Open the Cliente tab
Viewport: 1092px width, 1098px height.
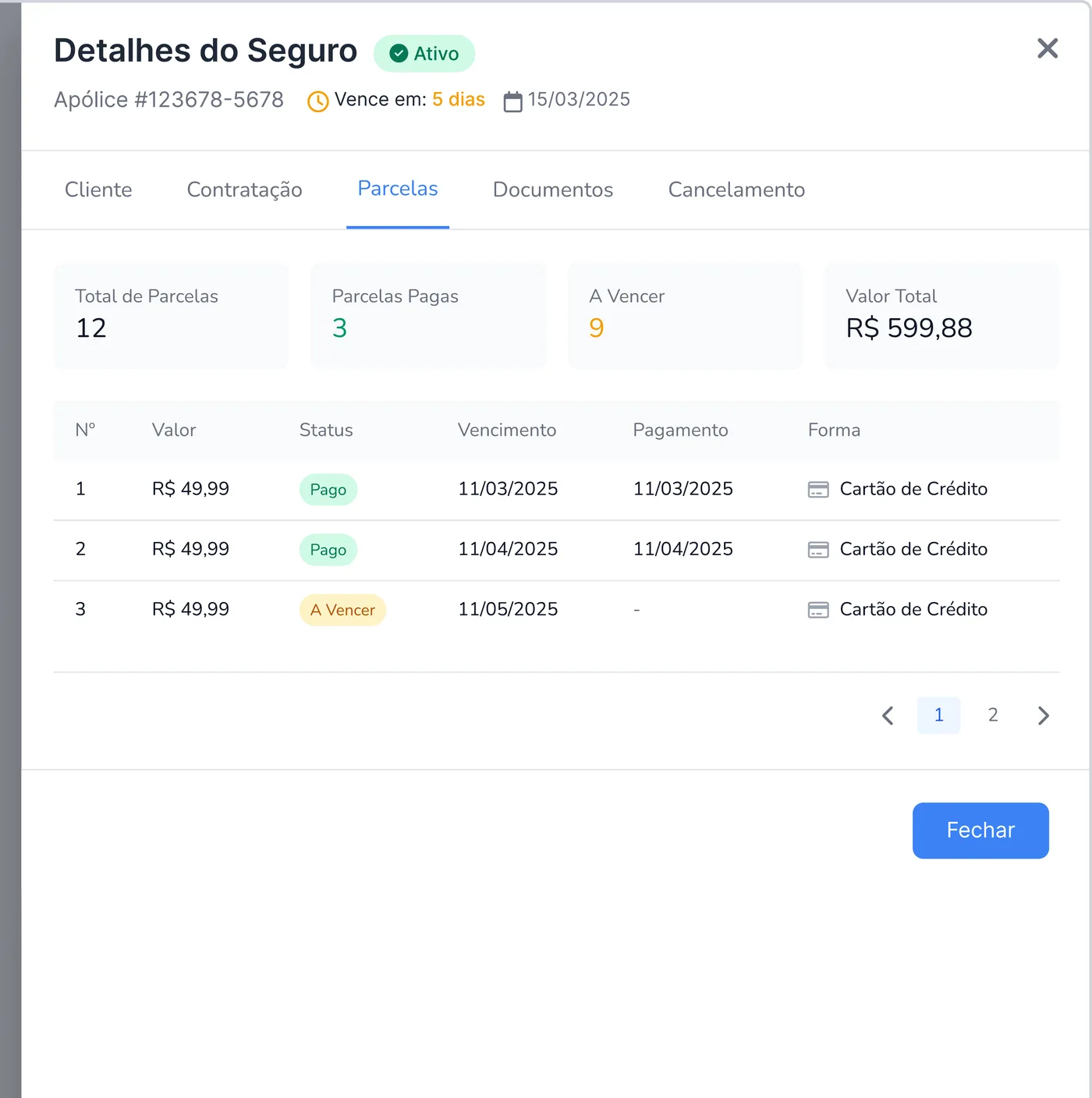click(98, 189)
